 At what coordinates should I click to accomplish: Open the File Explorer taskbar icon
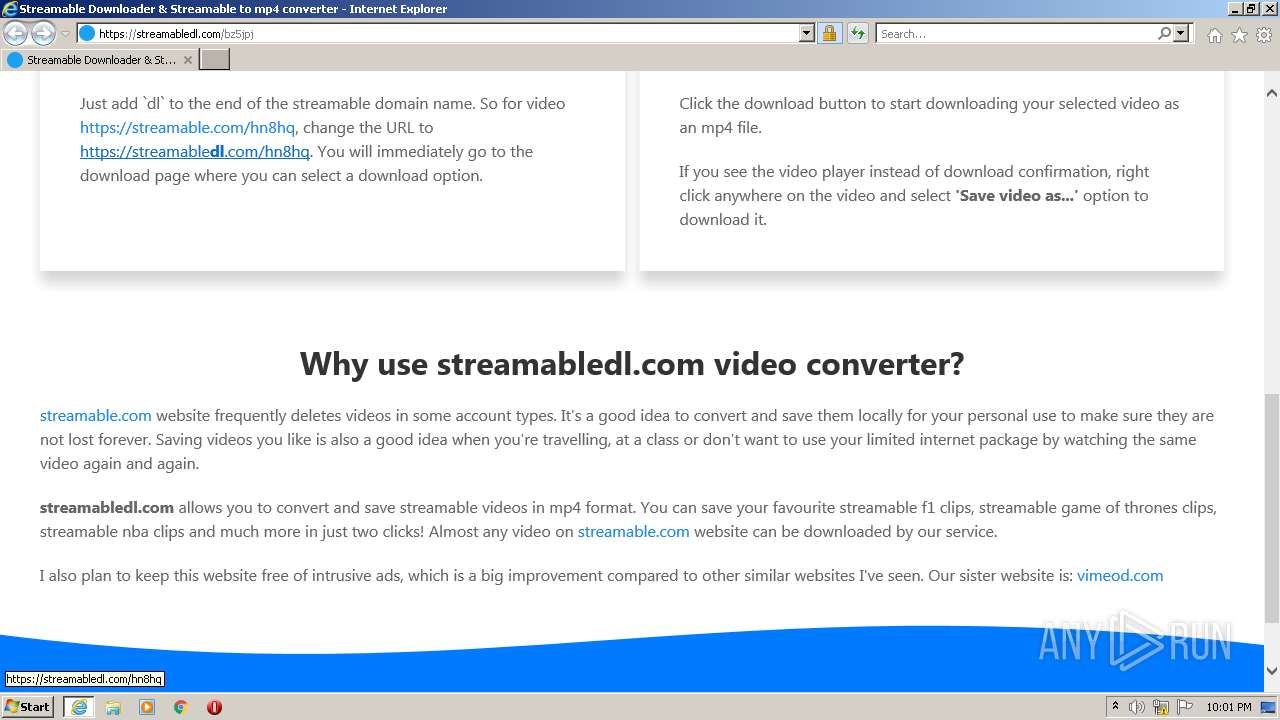113,707
